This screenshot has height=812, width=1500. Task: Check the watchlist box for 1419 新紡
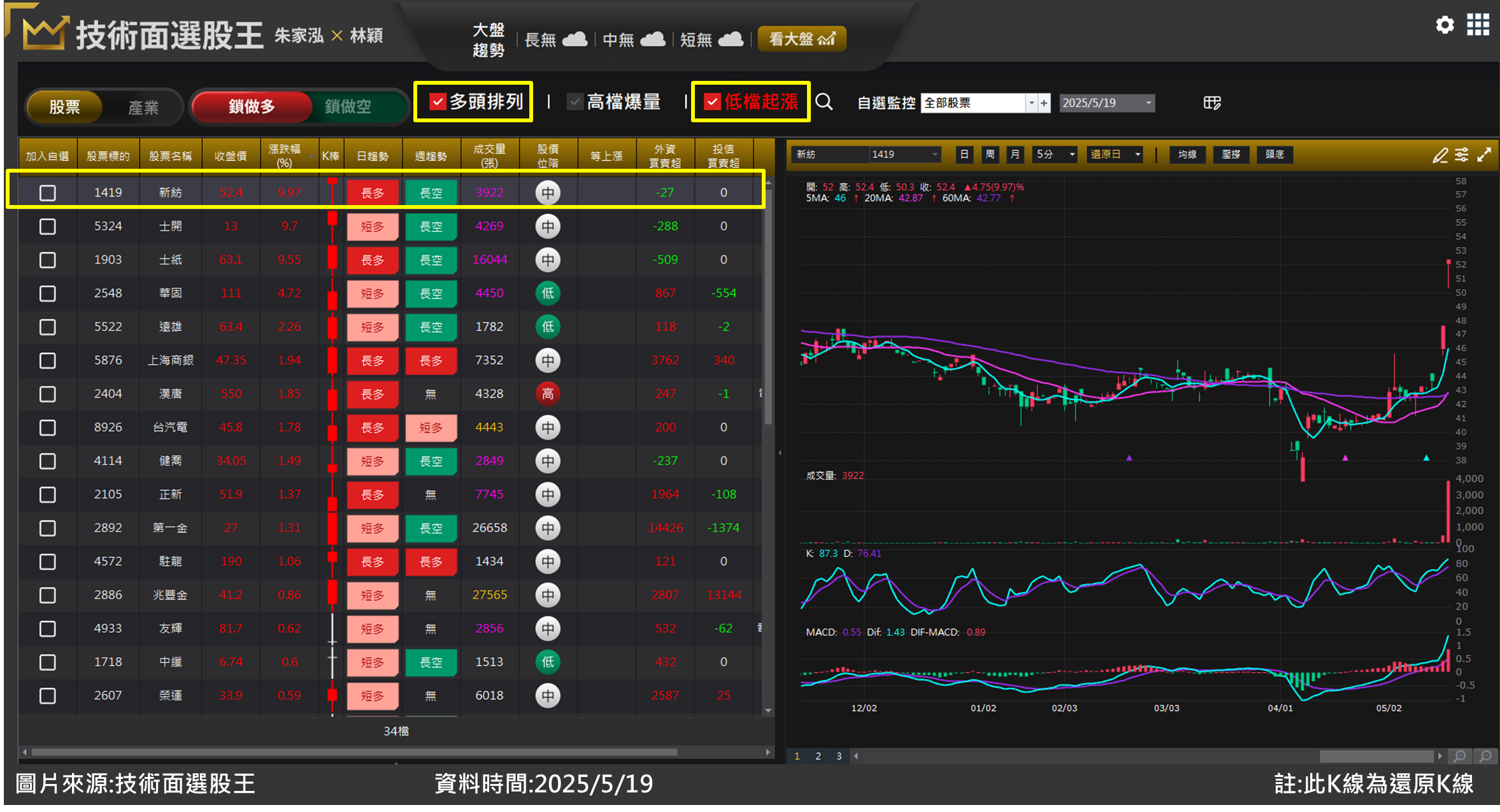click(x=48, y=193)
